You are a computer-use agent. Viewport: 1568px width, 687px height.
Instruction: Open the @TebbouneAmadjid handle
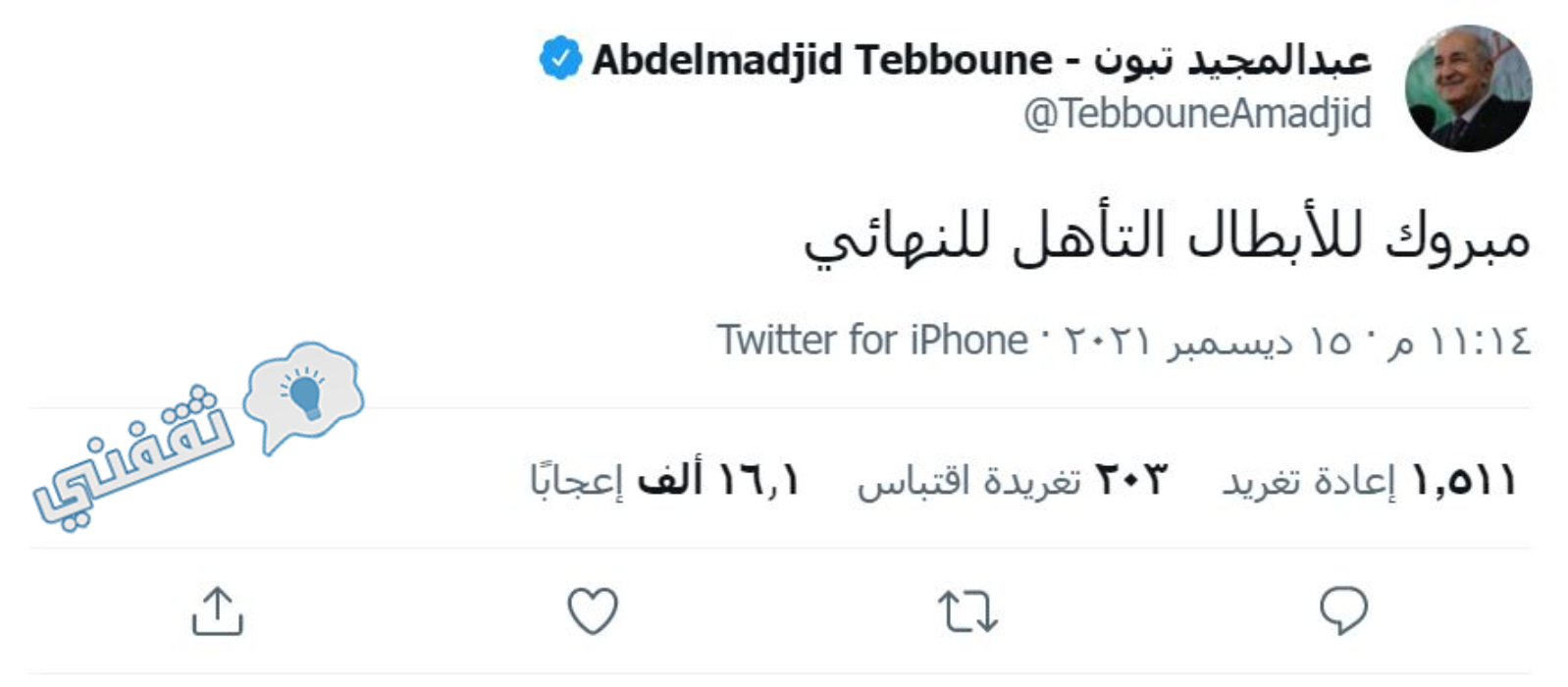(1197, 114)
